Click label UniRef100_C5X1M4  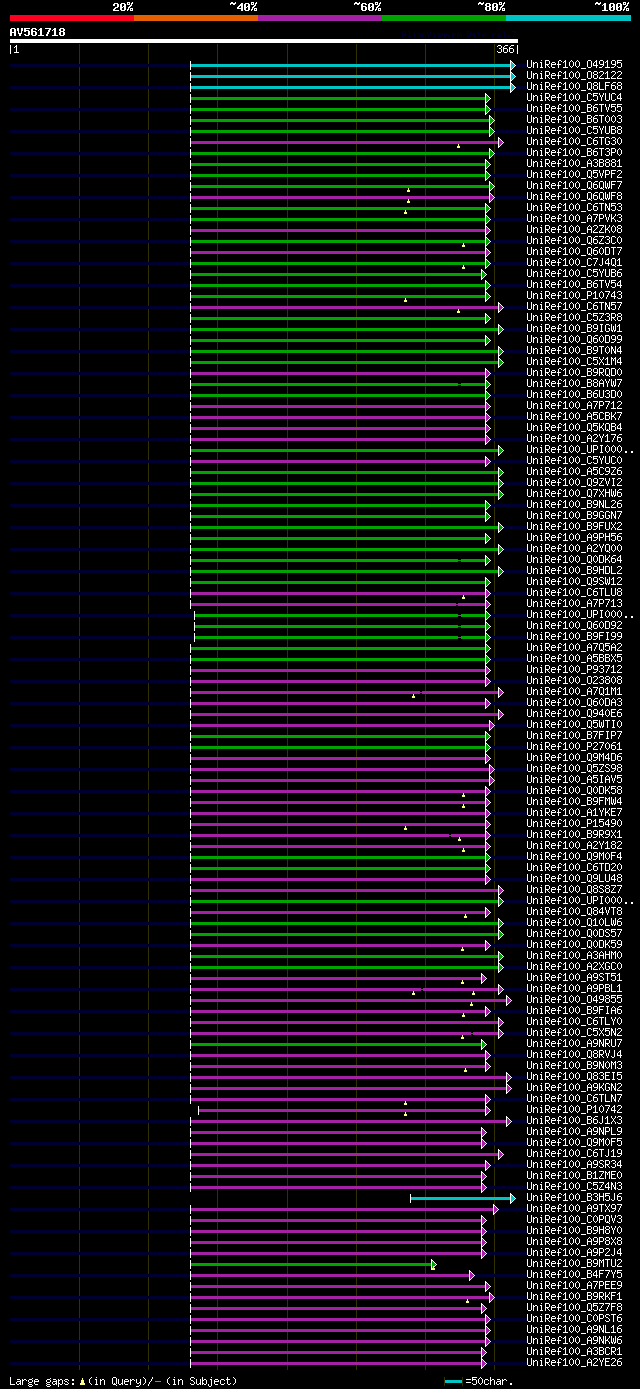tap(574, 361)
